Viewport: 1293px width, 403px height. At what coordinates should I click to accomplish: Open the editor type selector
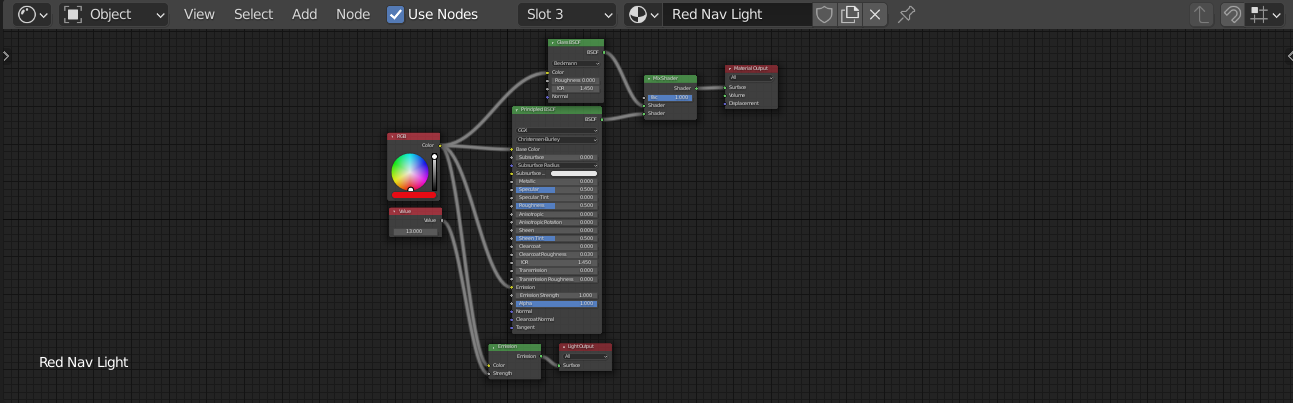pyautogui.click(x=33, y=14)
